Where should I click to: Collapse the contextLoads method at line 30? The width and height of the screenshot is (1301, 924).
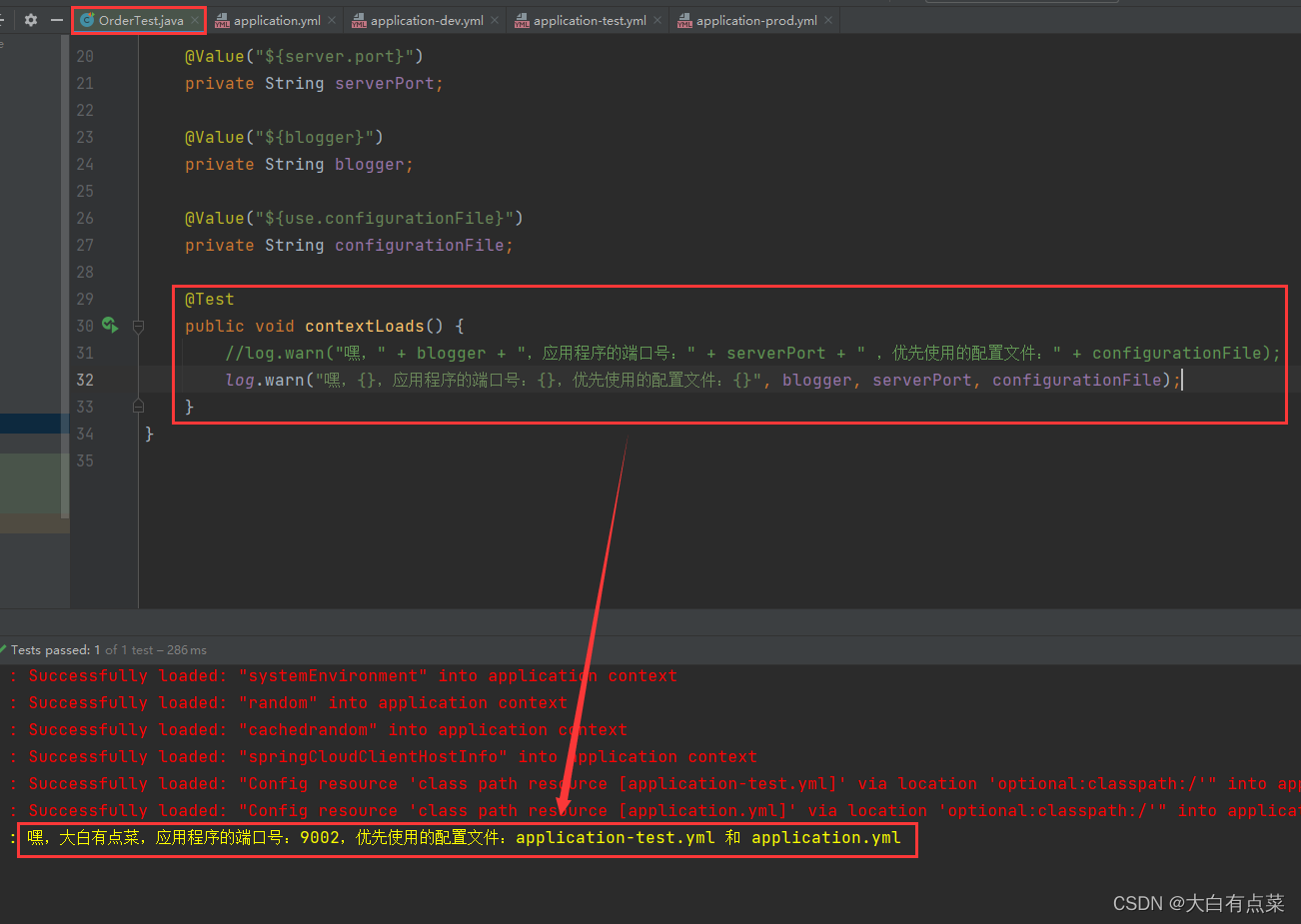click(x=139, y=326)
